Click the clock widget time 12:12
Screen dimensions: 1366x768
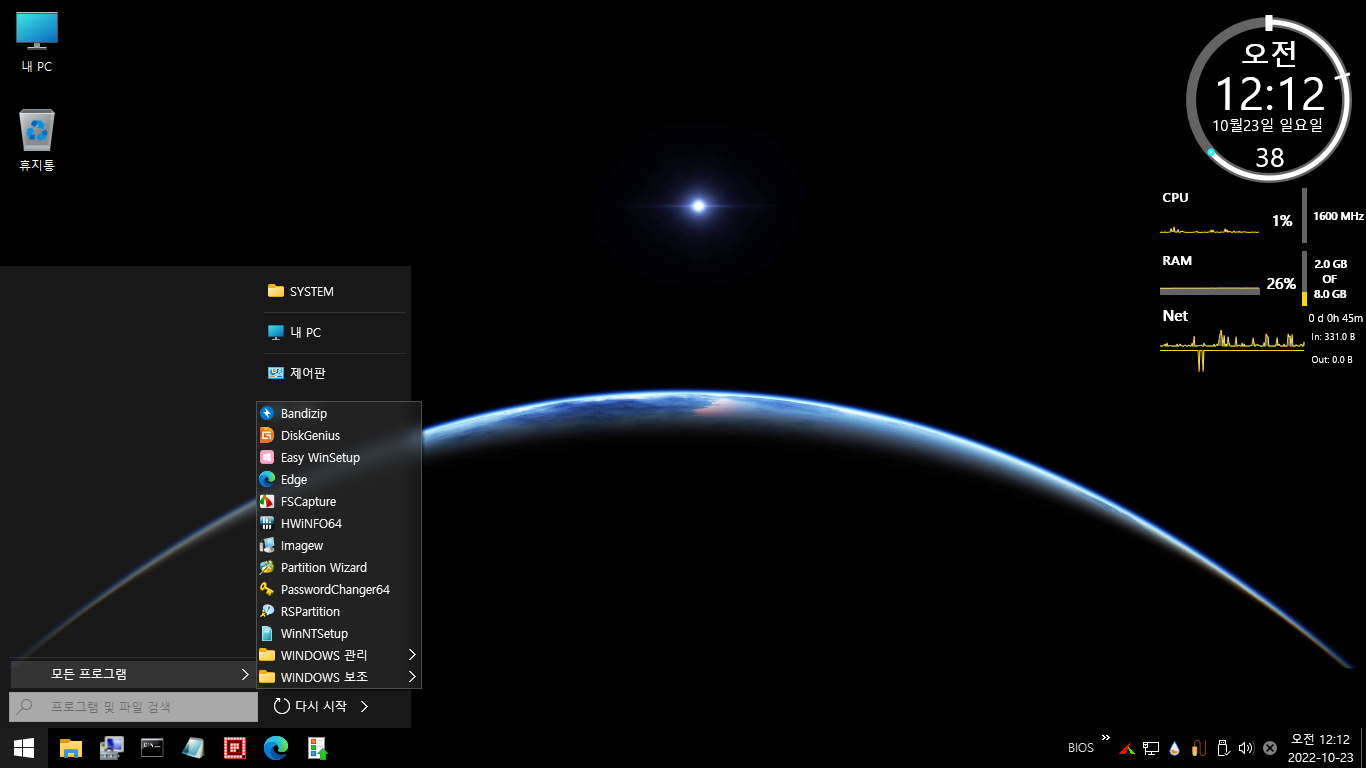tap(1270, 94)
